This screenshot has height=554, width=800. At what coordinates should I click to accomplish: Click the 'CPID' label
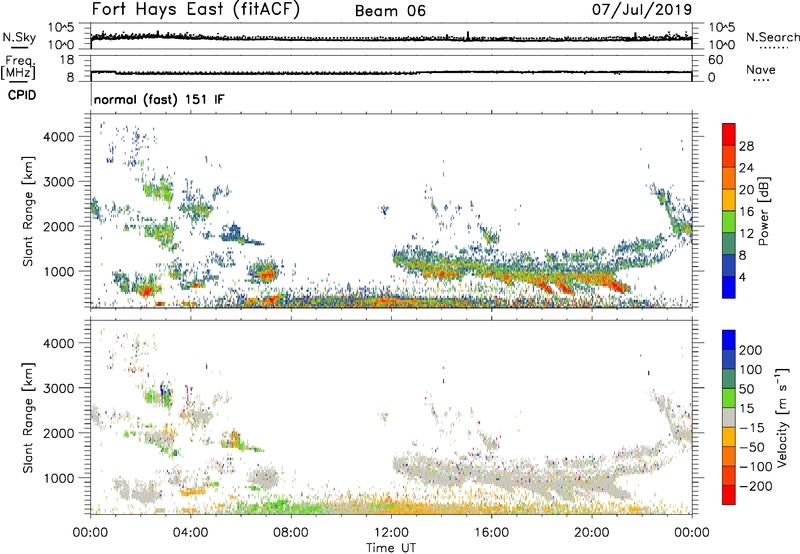[22, 95]
